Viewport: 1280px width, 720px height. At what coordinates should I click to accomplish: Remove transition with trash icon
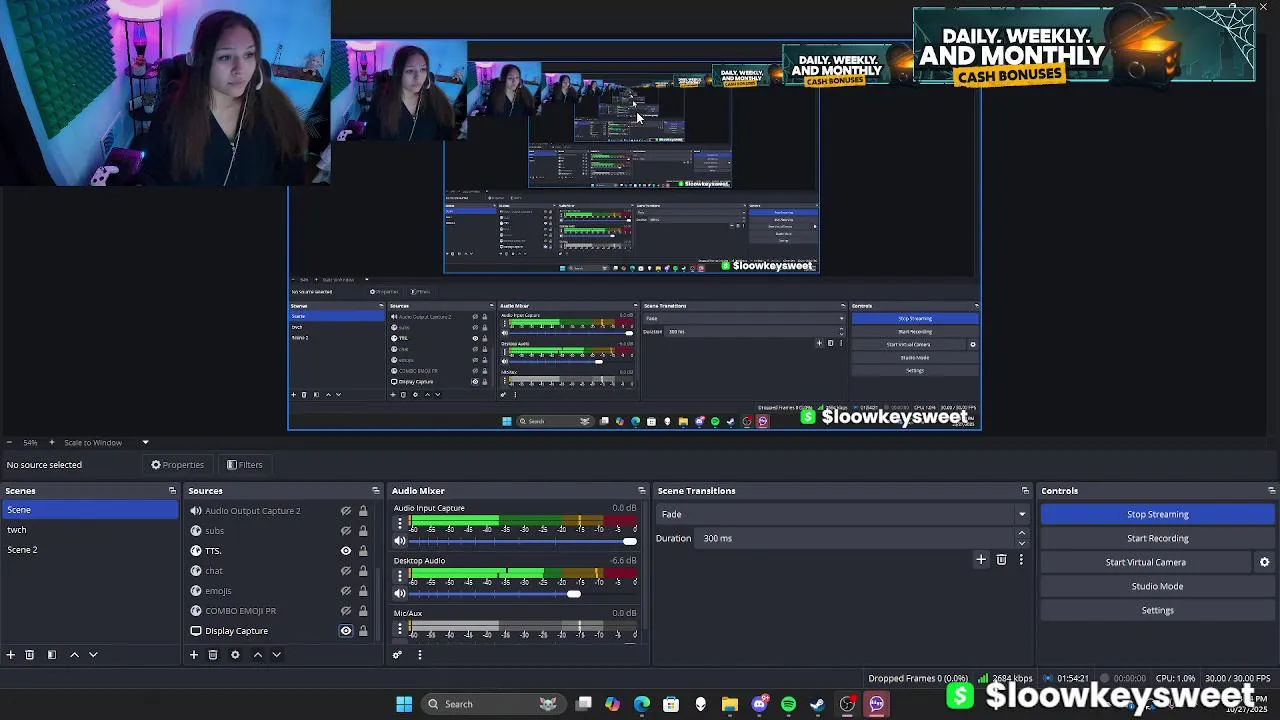click(x=1001, y=560)
